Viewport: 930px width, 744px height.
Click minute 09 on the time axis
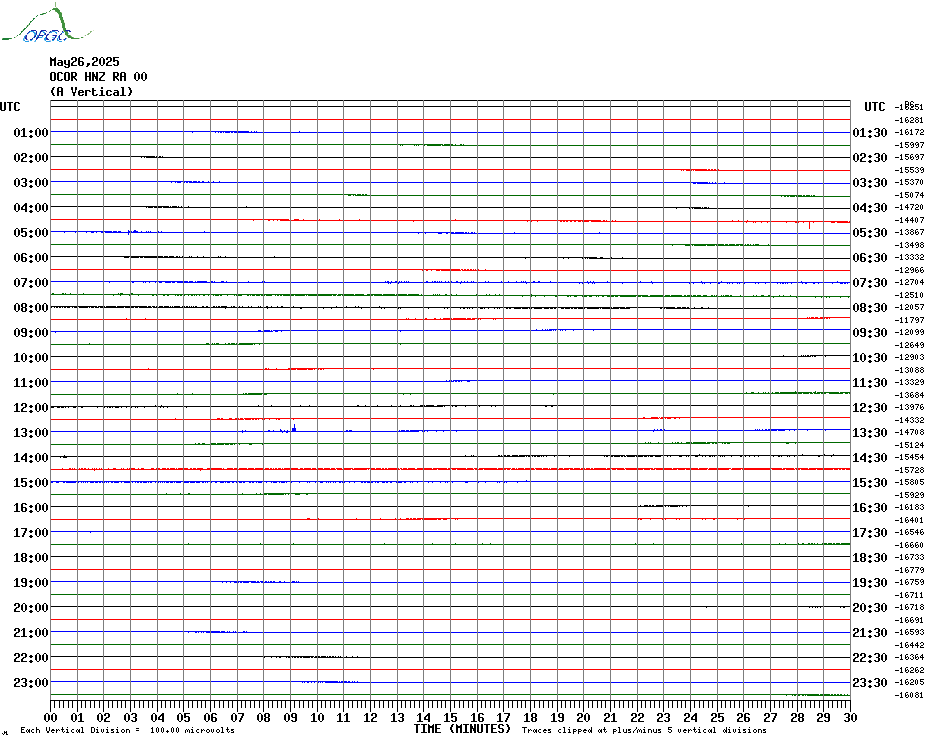tap(291, 717)
